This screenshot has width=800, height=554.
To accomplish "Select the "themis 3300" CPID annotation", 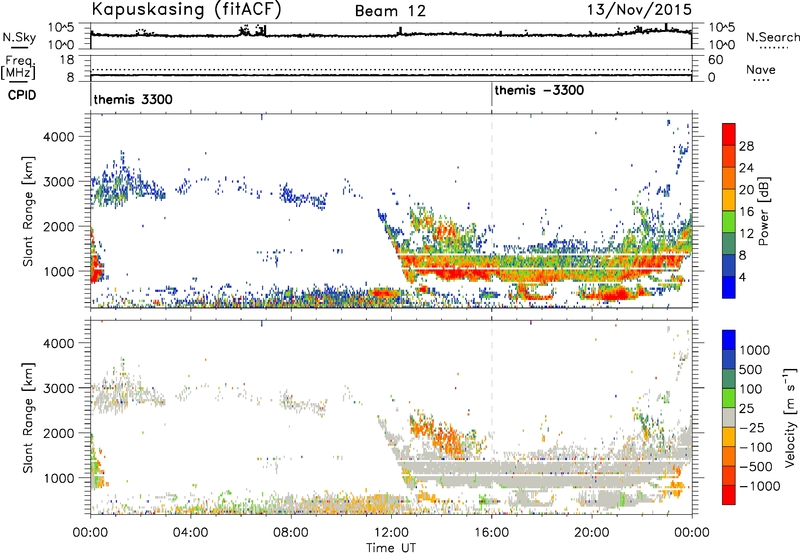I will [x=133, y=99].
